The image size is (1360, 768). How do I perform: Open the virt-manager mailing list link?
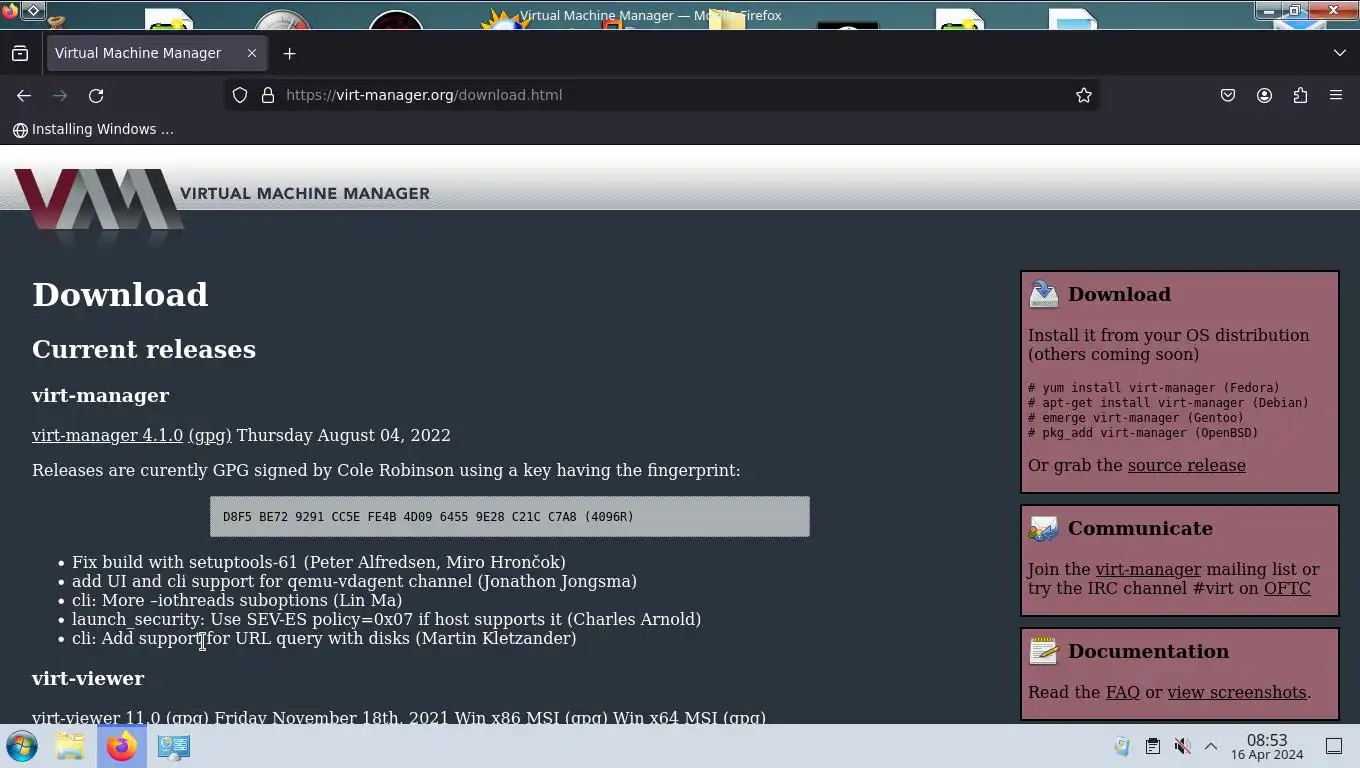(x=1148, y=569)
